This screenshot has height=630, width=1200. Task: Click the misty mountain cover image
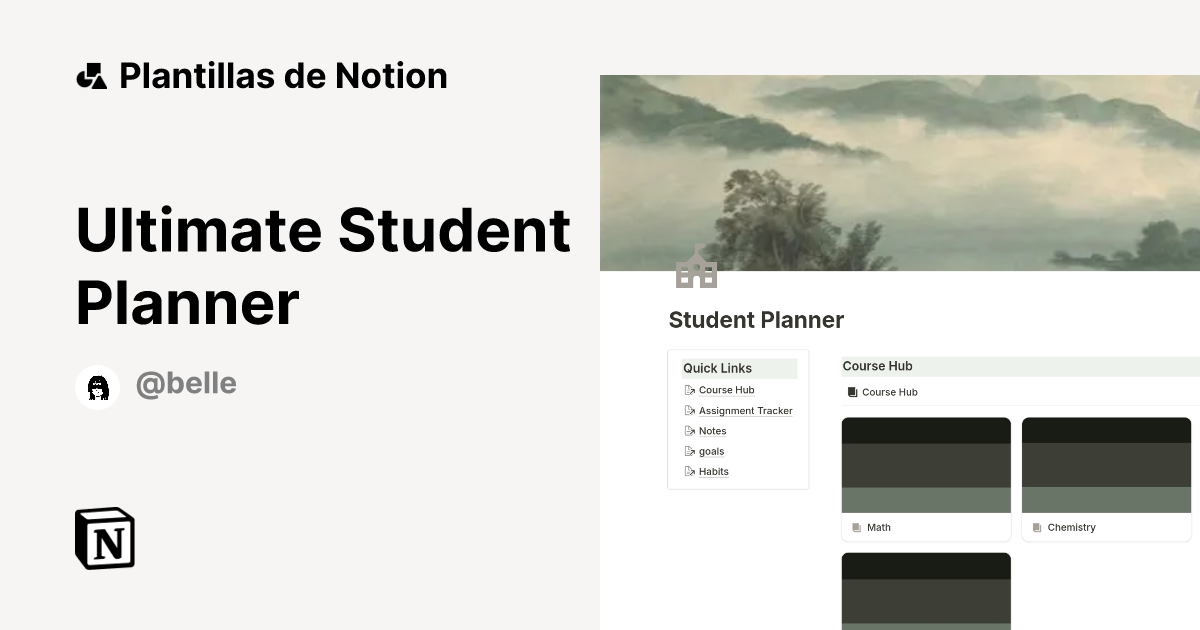point(900,170)
